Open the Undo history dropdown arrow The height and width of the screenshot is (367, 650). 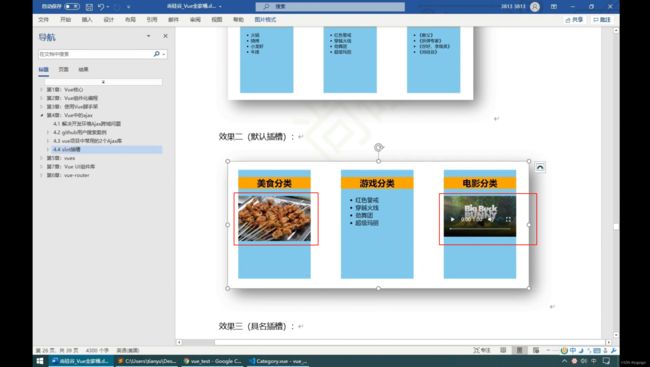click(108, 7)
